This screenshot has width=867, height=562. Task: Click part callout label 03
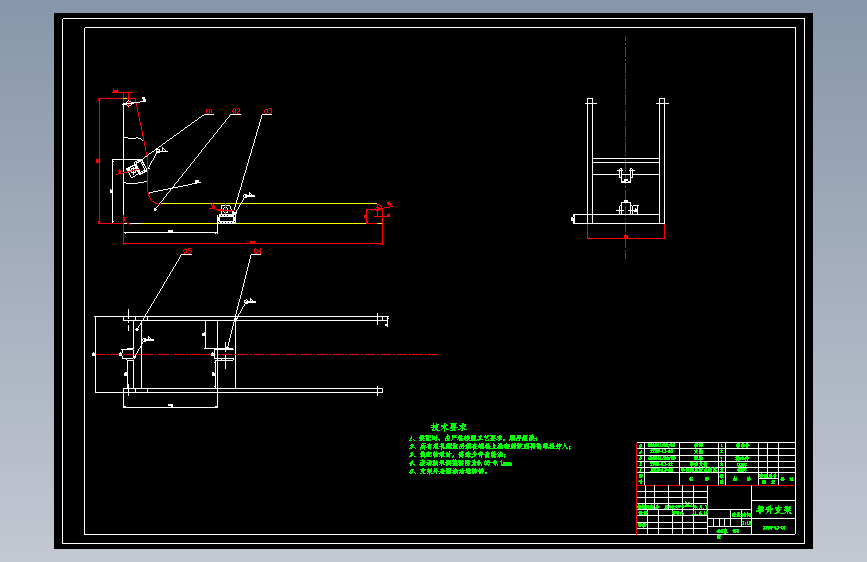coord(268,111)
